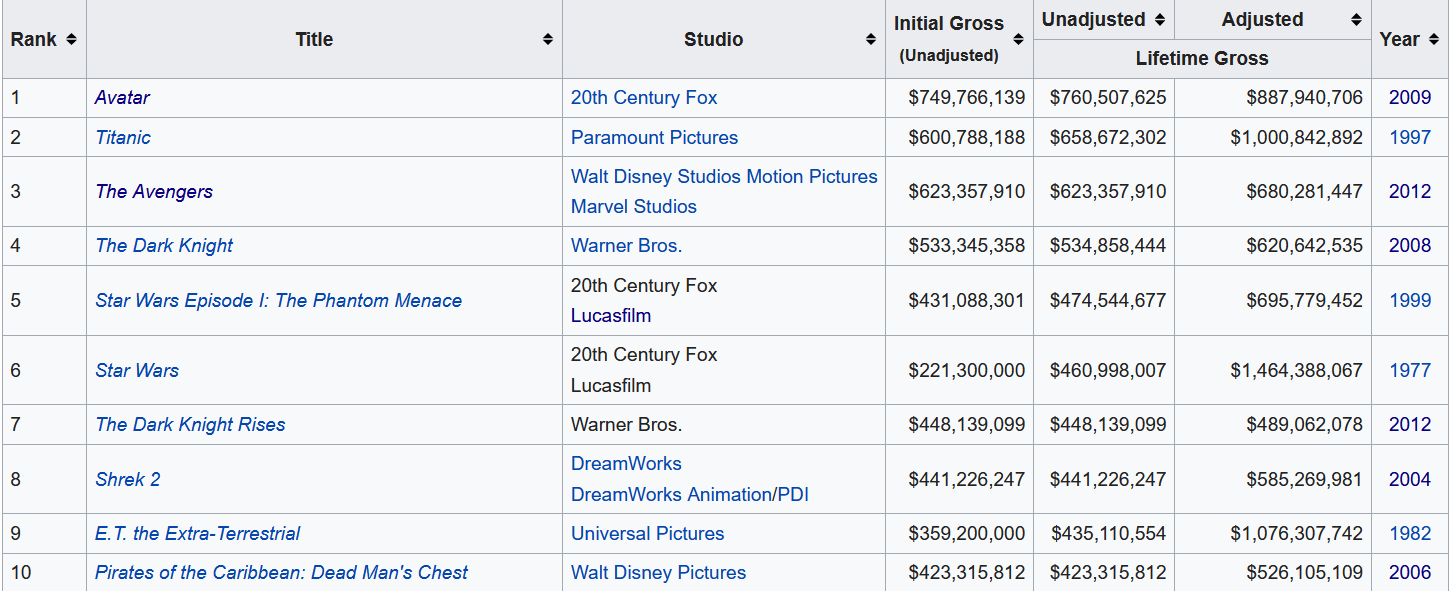The height and width of the screenshot is (591, 1452).
Task: Open the Avatar film article
Action: coord(122,97)
